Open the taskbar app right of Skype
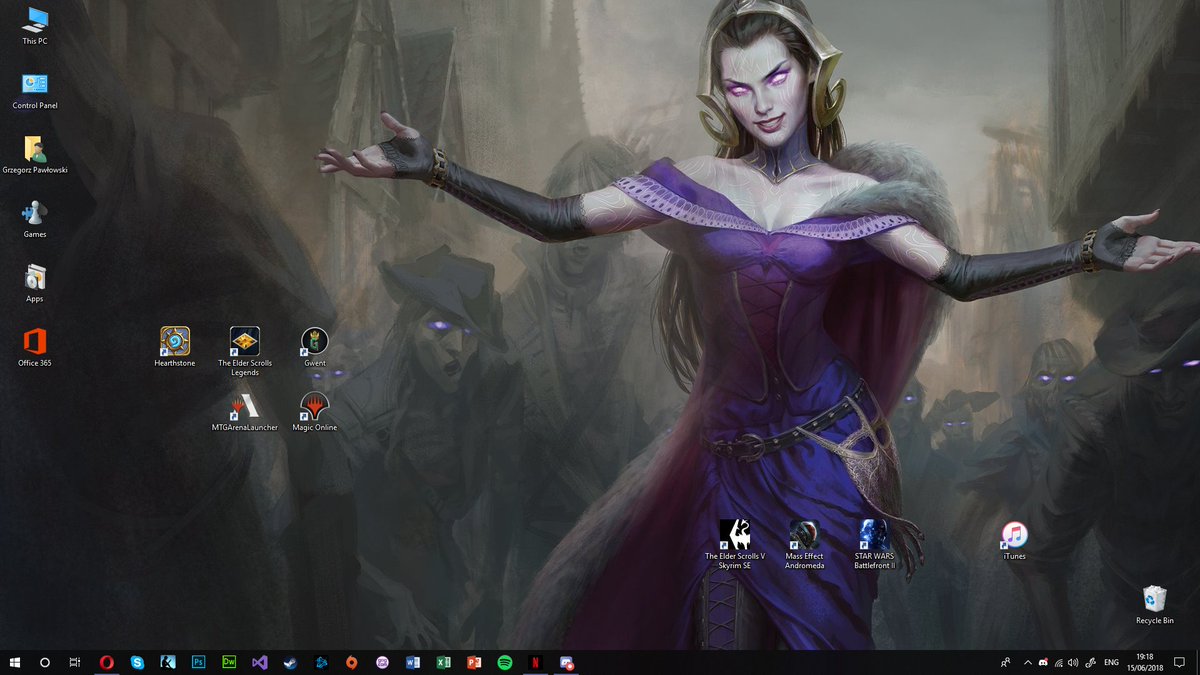The width and height of the screenshot is (1200, 675). point(168,662)
